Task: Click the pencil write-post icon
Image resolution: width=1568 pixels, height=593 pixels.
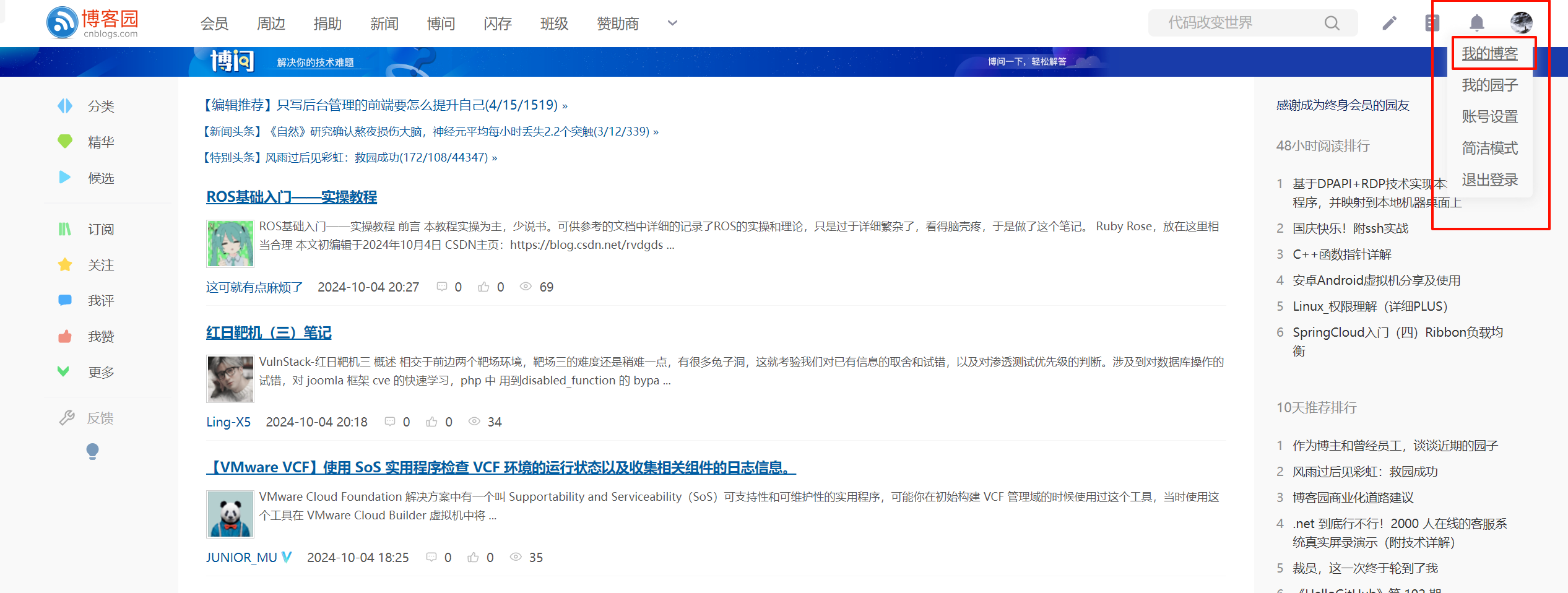Action: [x=1389, y=24]
